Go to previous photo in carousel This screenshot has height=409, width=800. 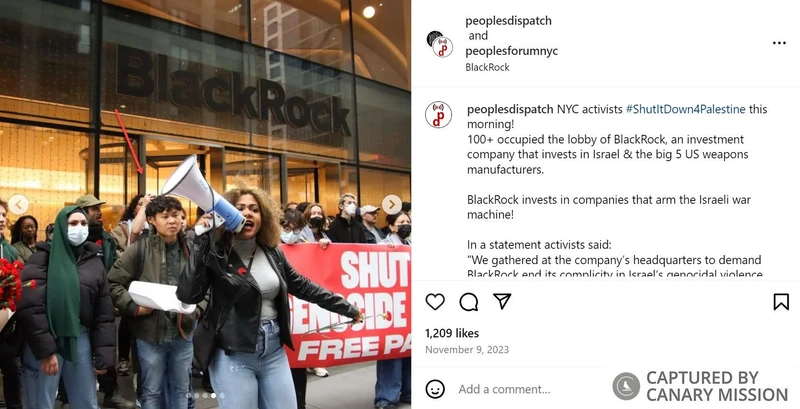tap(18, 204)
